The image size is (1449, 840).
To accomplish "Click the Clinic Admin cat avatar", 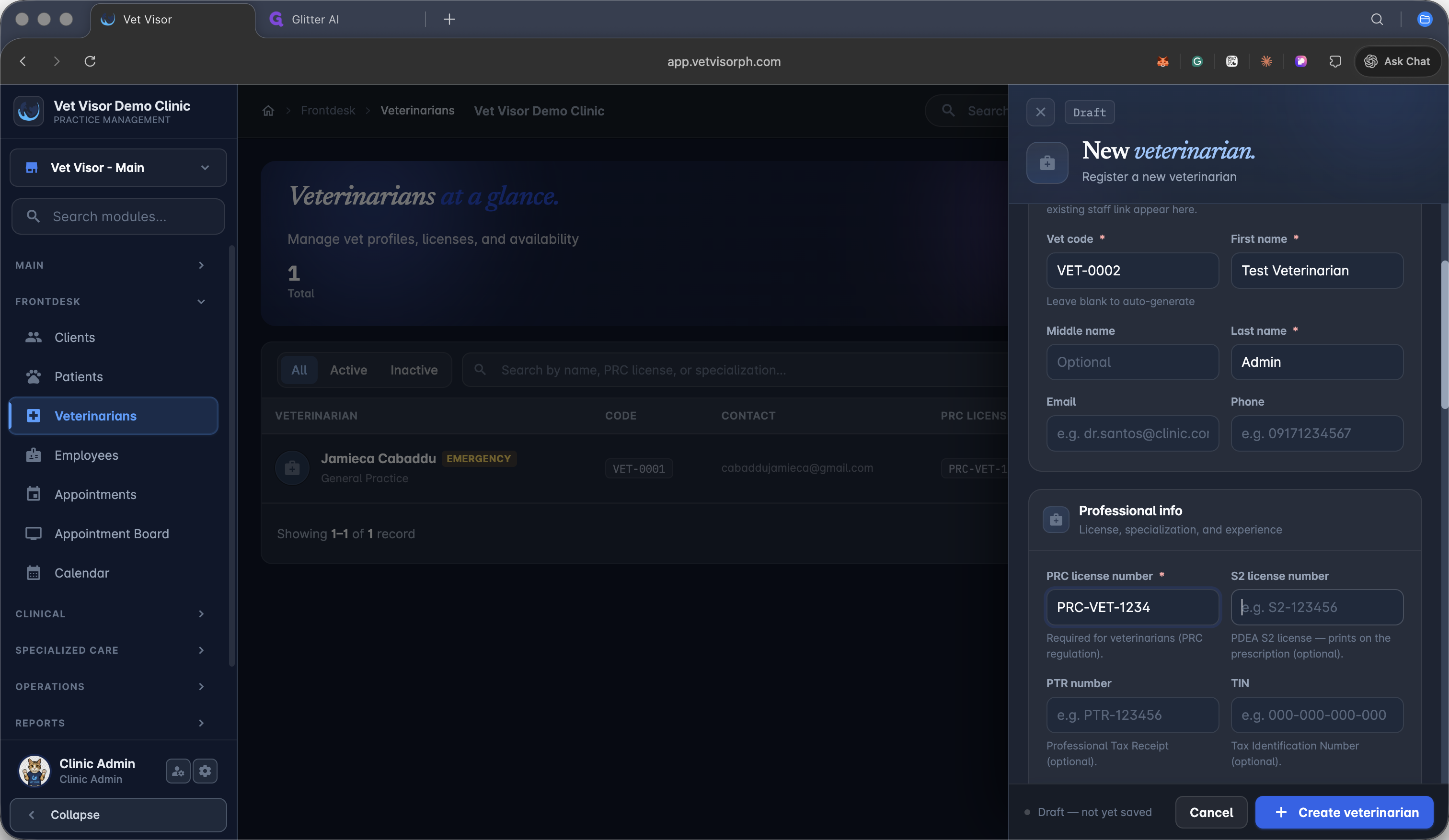I will click(x=34, y=771).
